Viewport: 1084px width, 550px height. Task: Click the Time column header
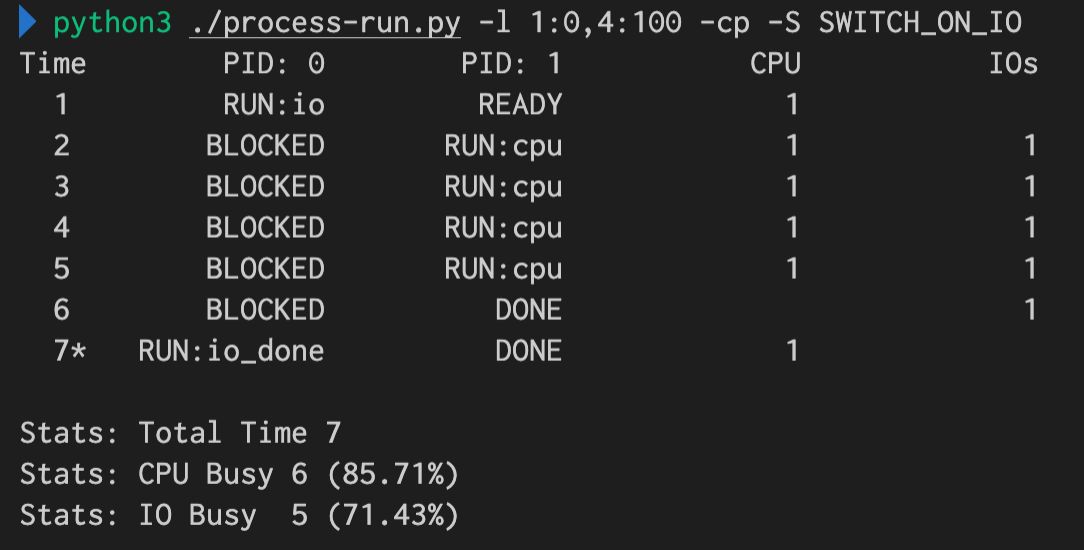53,64
